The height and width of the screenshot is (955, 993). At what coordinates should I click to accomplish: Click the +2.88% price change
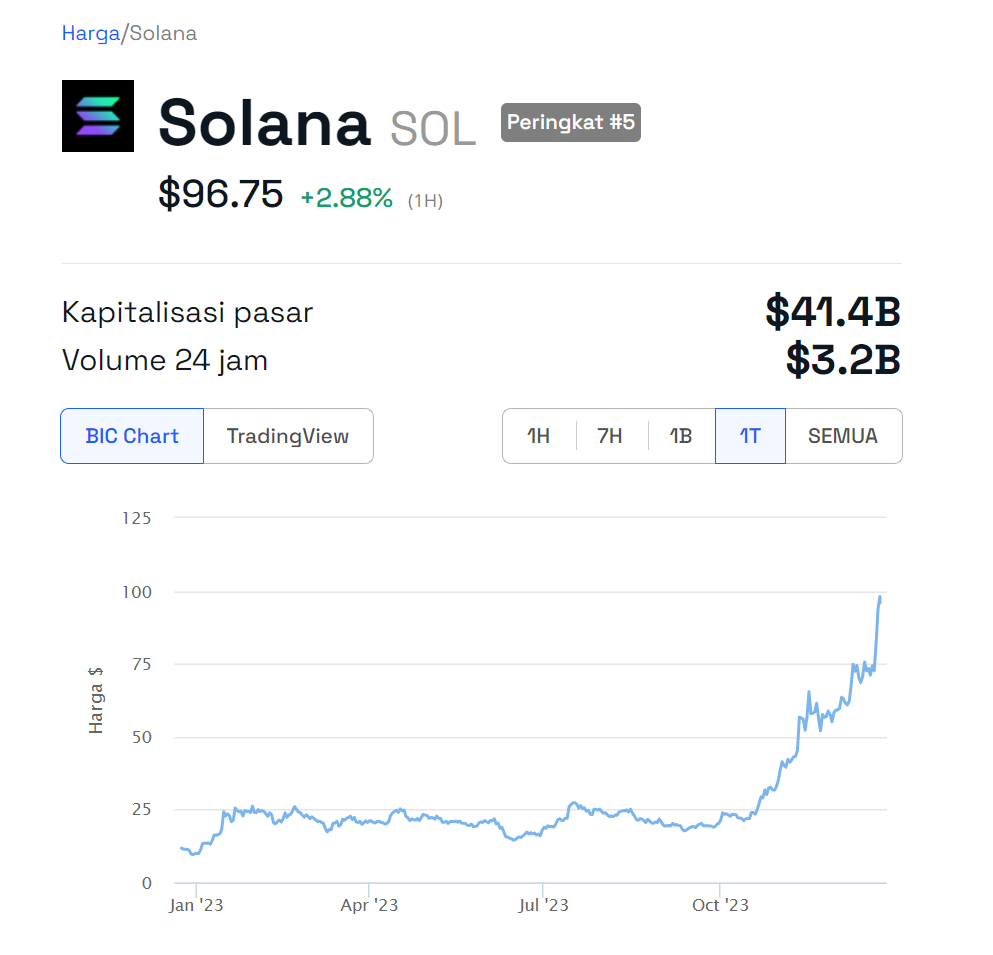click(x=346, y=198)
